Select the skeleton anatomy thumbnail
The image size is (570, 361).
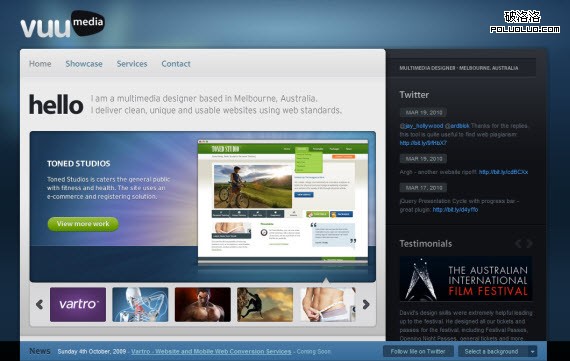(x=140, y=305)
